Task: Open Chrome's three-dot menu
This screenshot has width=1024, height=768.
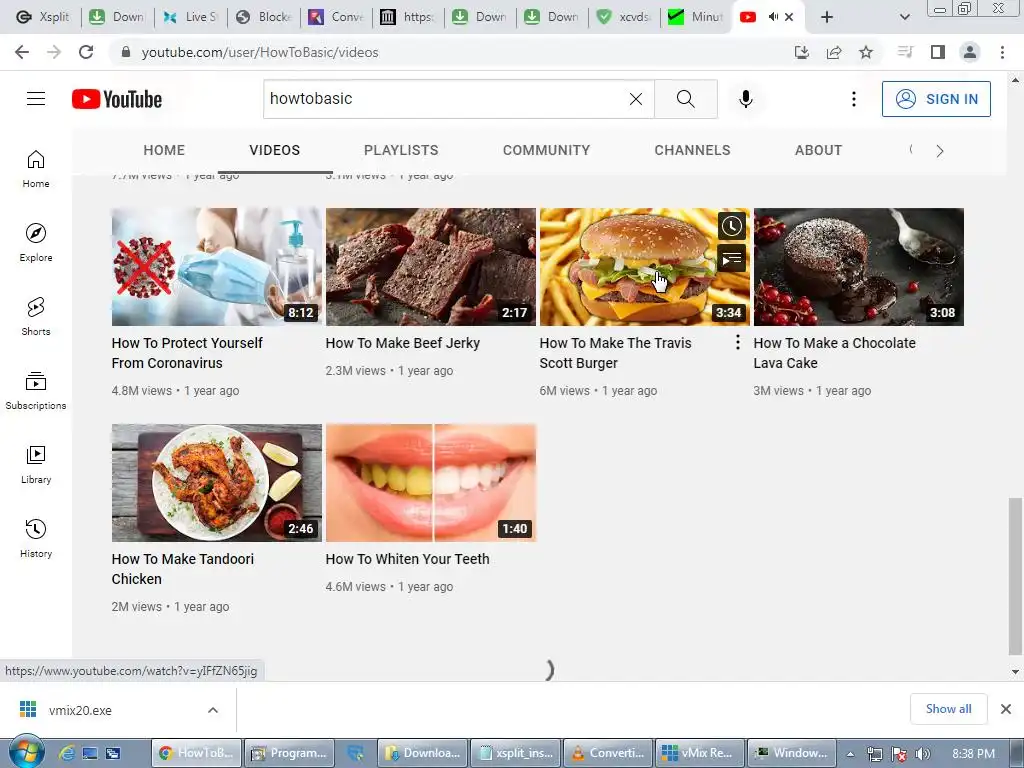Action: click(1002, 52)
